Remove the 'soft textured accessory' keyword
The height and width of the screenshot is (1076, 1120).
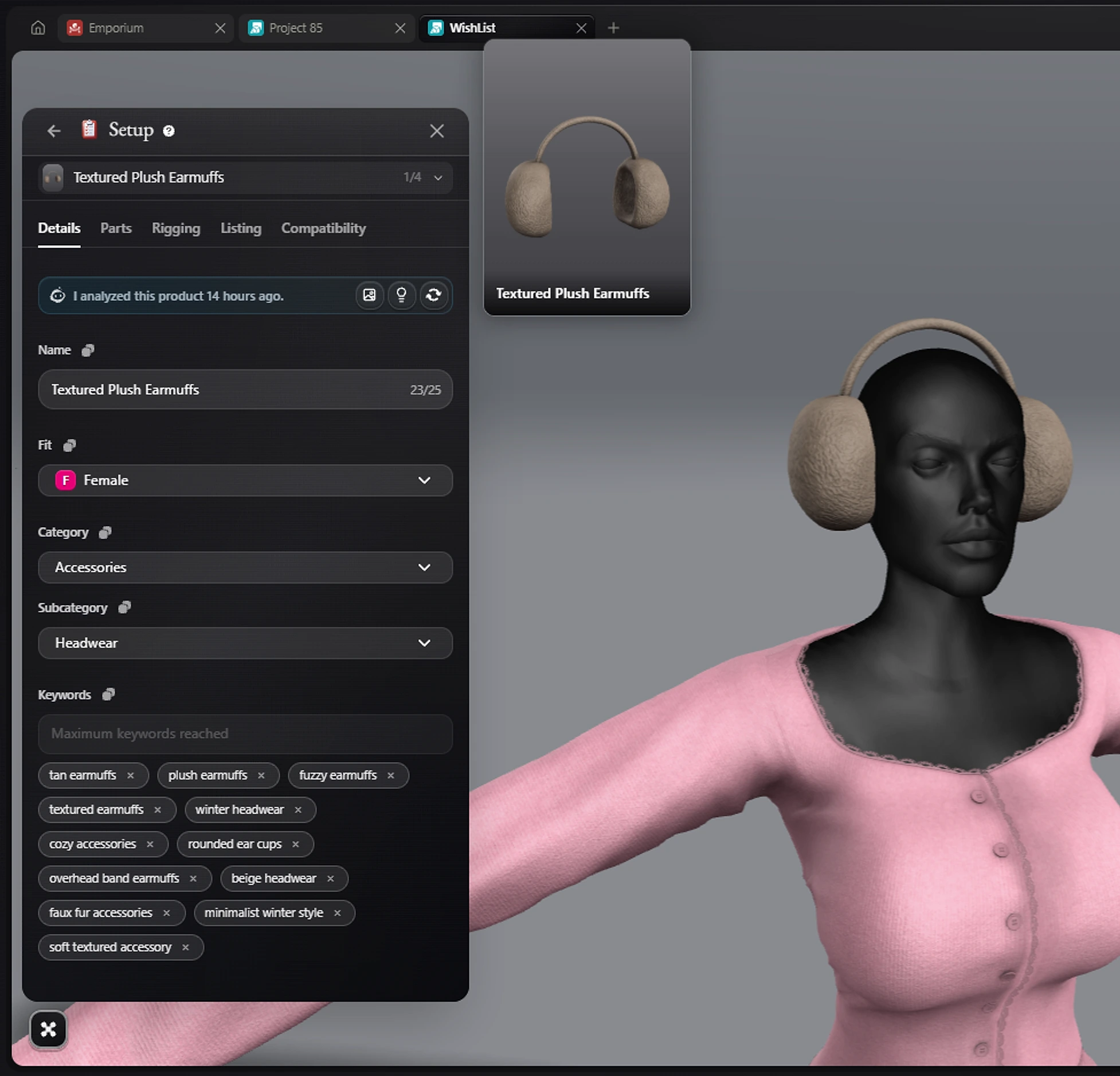point(186,947)
